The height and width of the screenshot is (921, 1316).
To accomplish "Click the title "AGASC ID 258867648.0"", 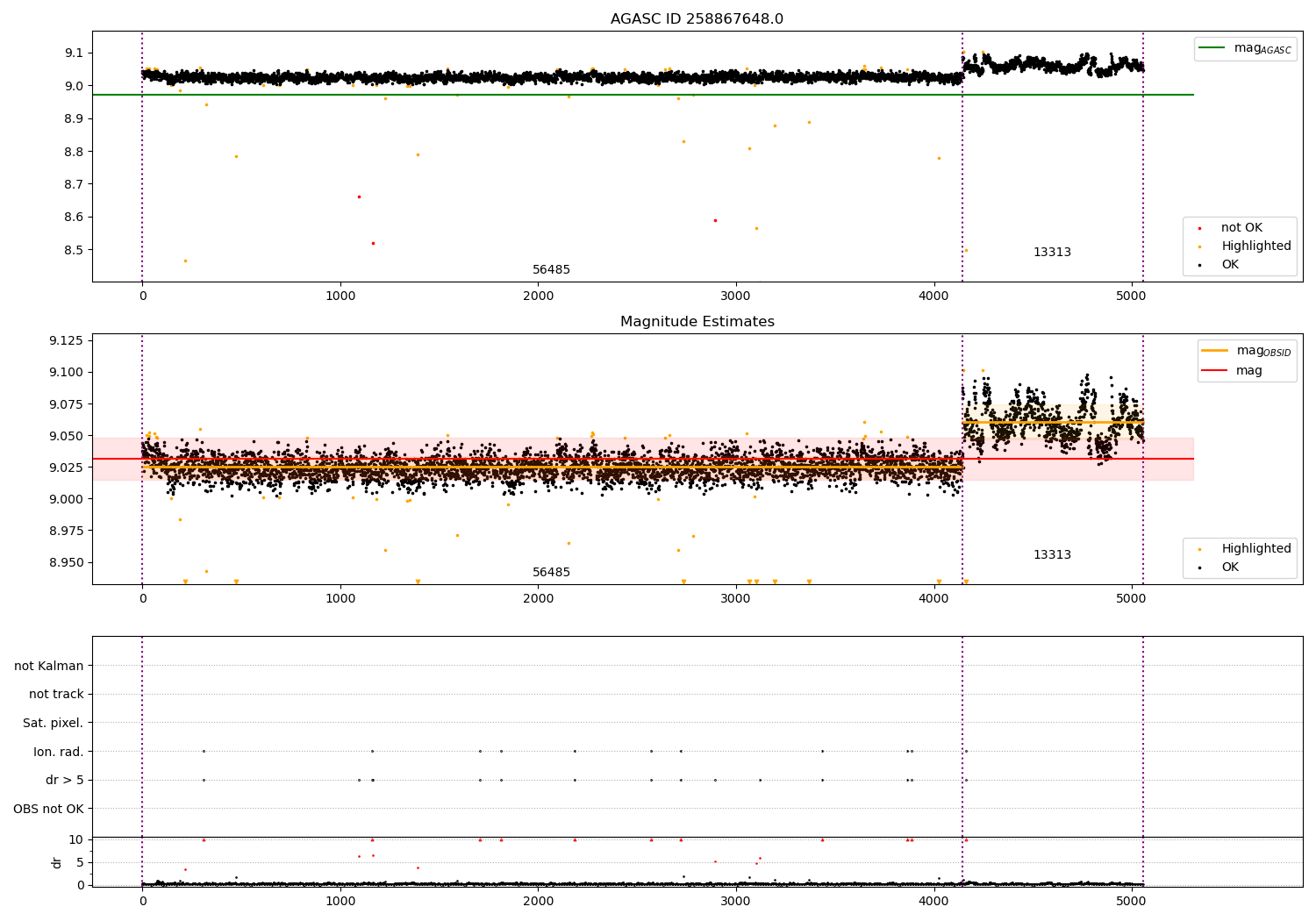I will [697, 19].
